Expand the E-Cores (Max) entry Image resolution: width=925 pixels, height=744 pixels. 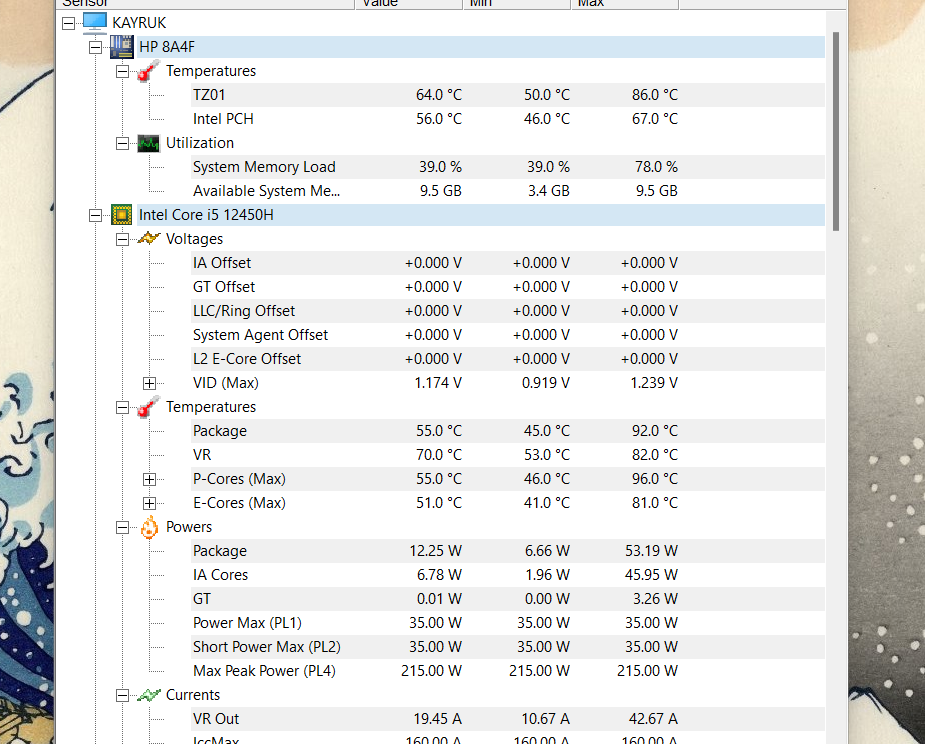(x=149, y=503)
